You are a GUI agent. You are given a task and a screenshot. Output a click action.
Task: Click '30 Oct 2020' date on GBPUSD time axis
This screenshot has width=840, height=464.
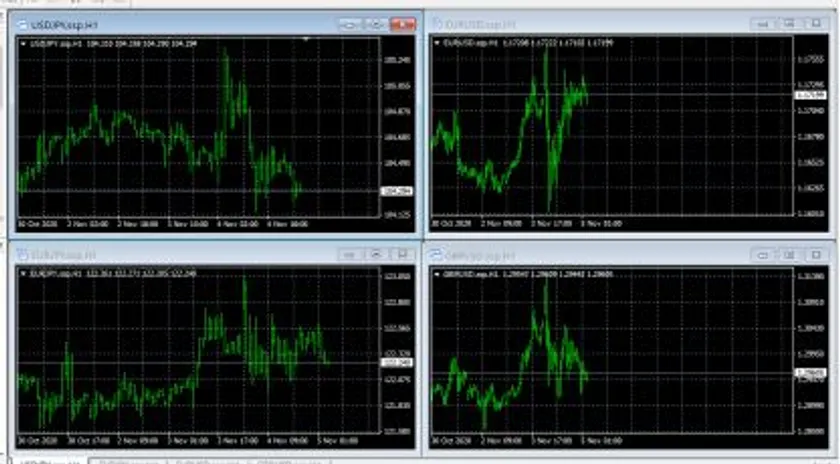click(x=451, y=440)
